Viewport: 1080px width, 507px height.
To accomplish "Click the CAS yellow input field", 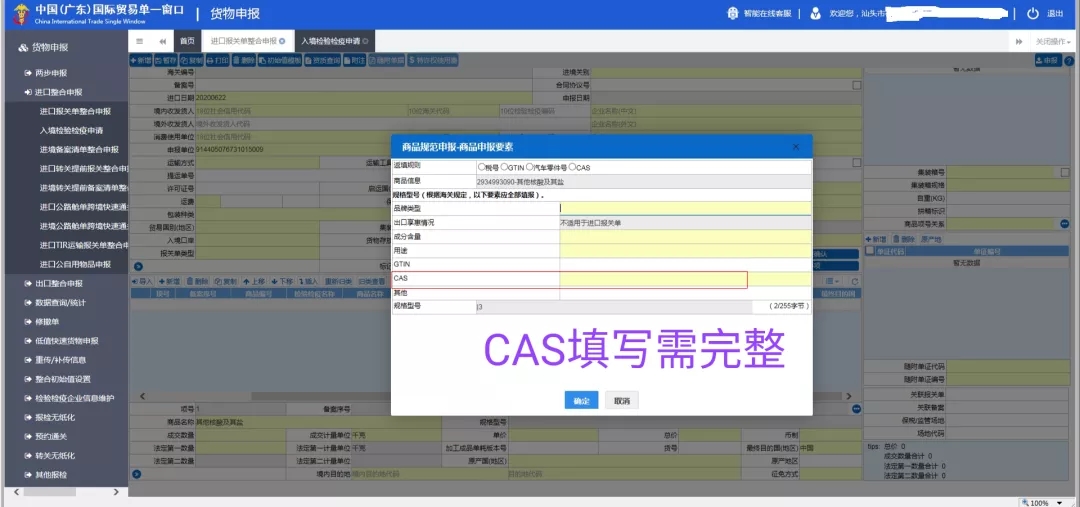I will click(x=653, y=278).
